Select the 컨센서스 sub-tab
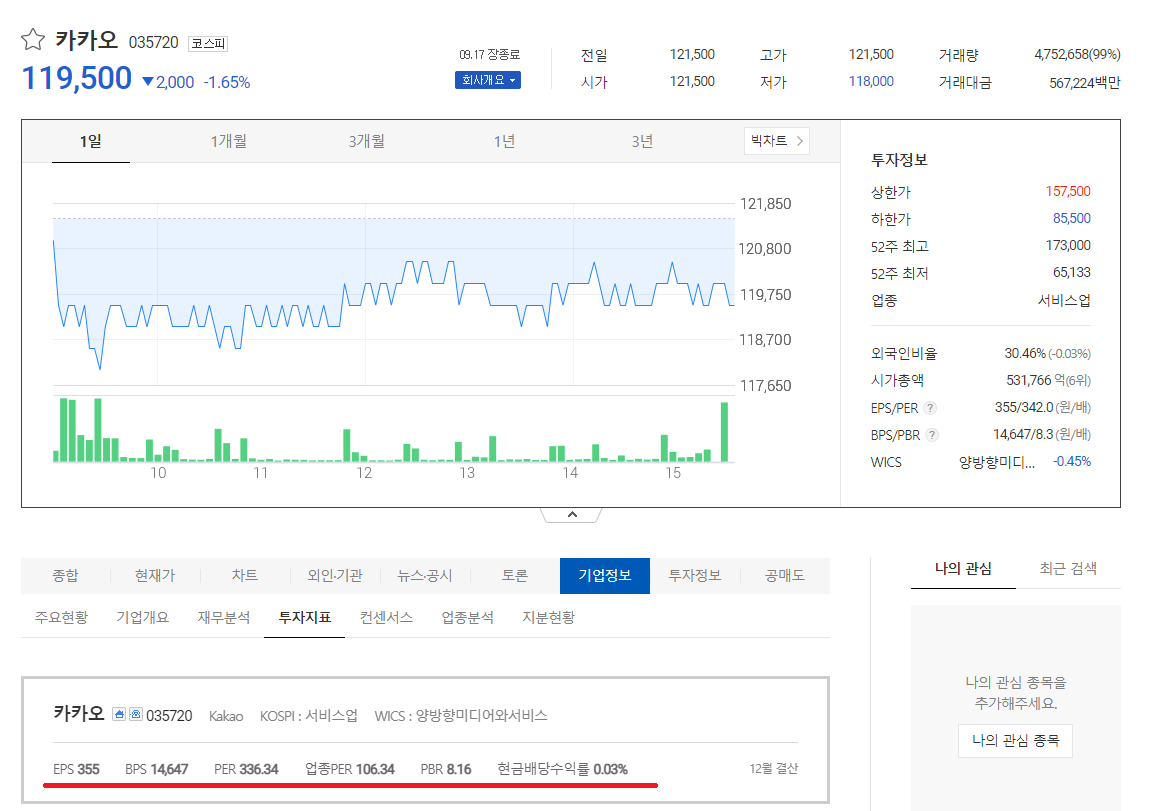 pyautogui.click(x=386, y=617)
